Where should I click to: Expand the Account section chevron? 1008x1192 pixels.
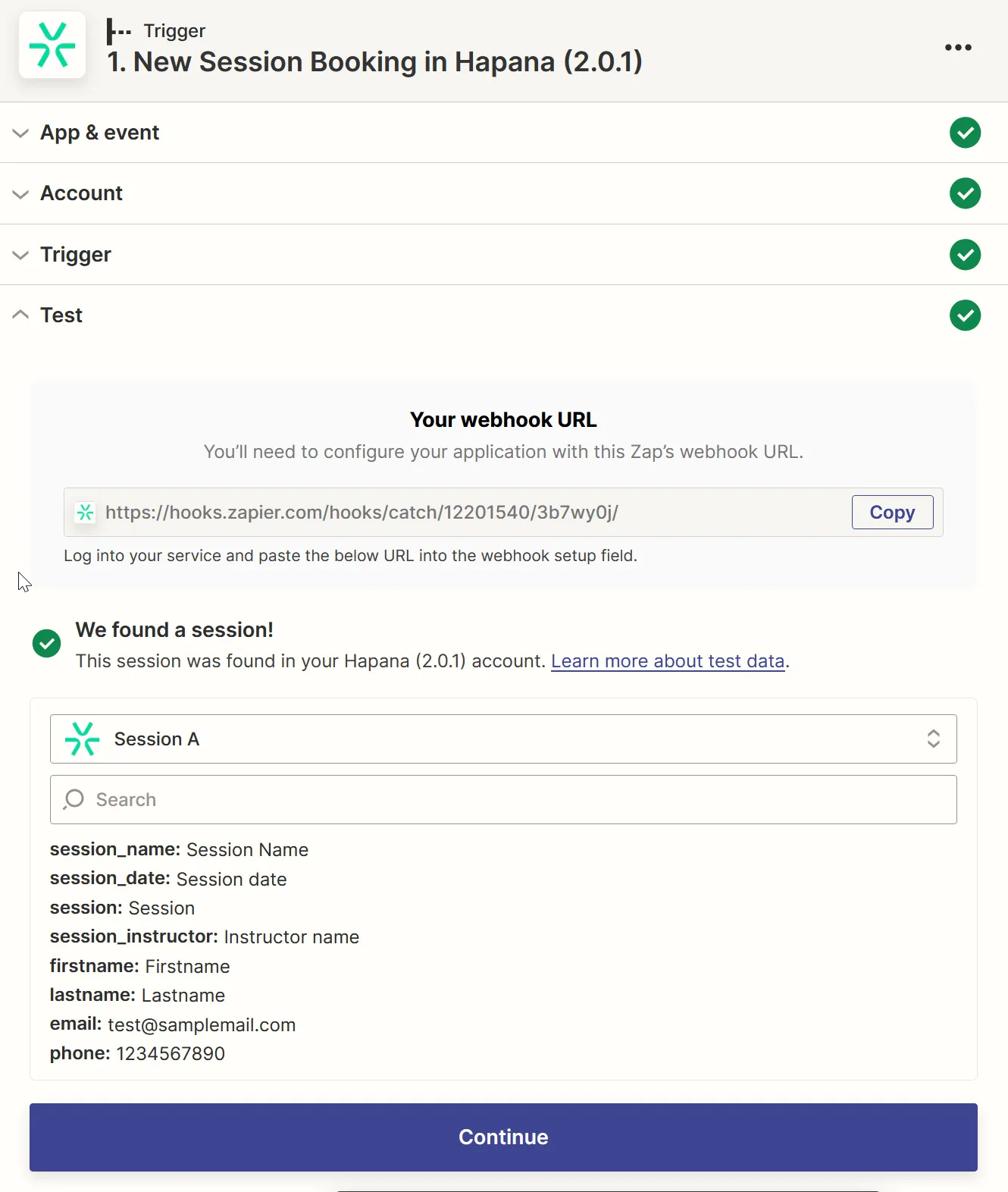pyautogui.click(x=20, y=194)
